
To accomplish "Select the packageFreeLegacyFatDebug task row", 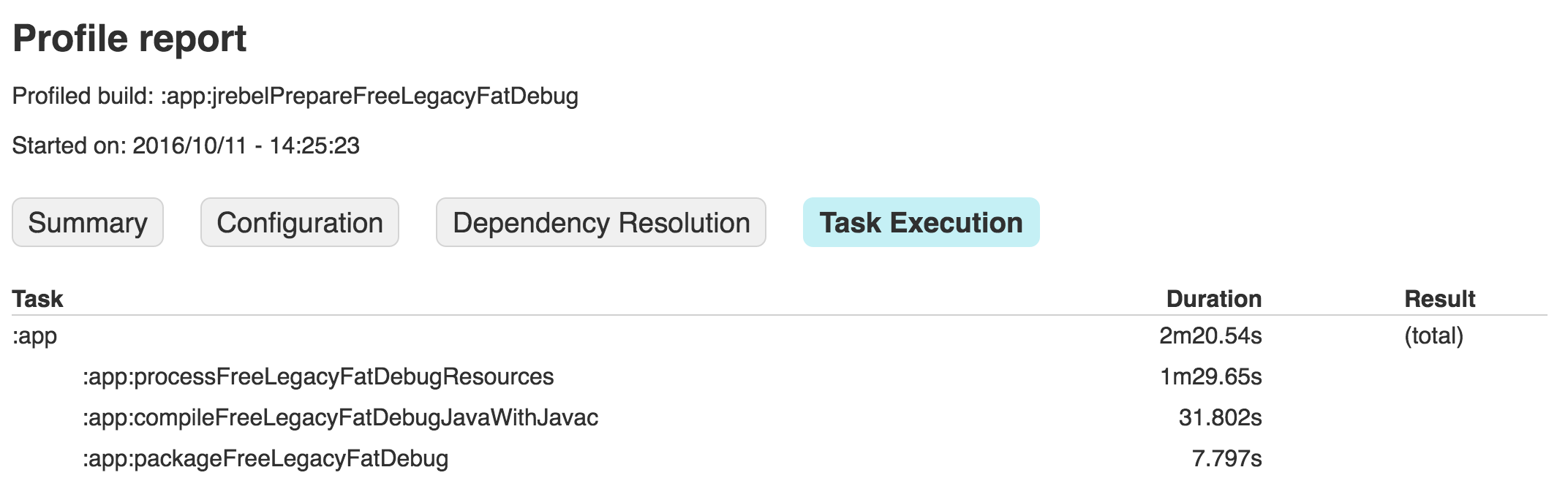I will (x=265, y=458).
